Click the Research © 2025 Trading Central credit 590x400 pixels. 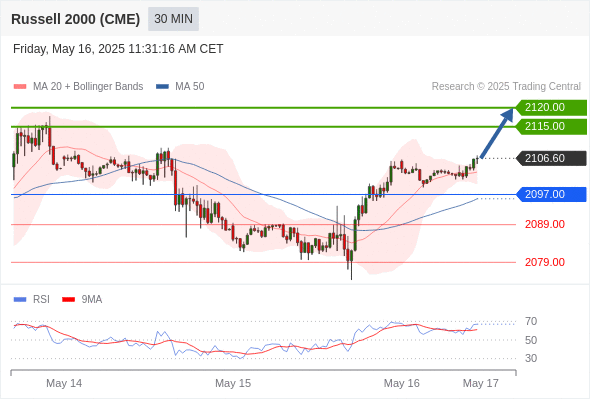coord(506,87)
